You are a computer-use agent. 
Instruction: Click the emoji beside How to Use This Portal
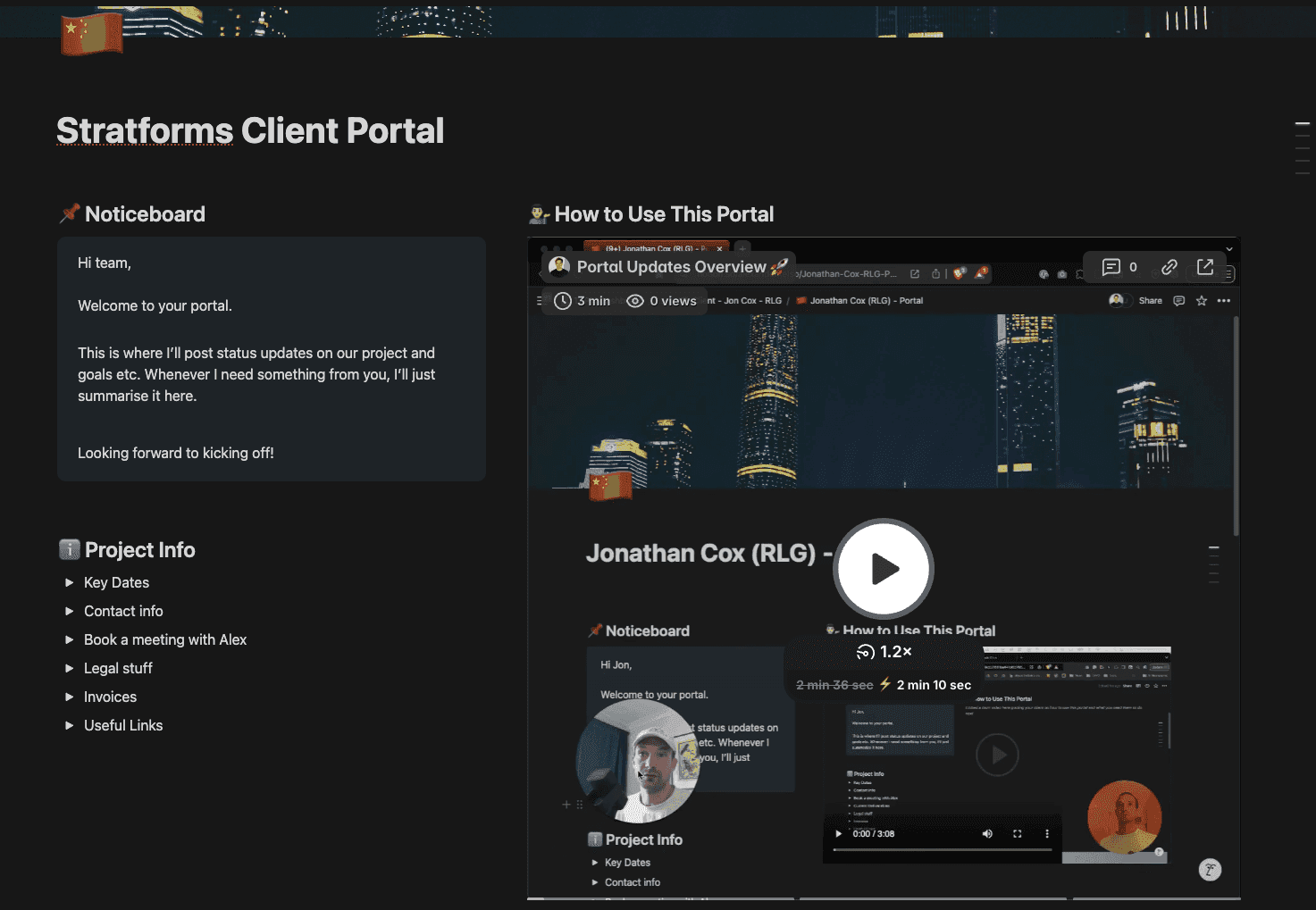[539, 214]
